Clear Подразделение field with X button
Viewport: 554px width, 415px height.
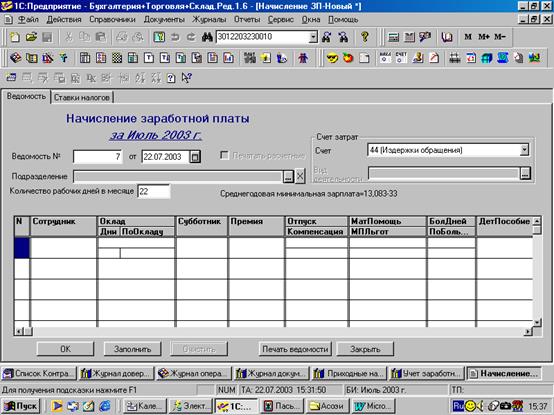tap(300, 176)
